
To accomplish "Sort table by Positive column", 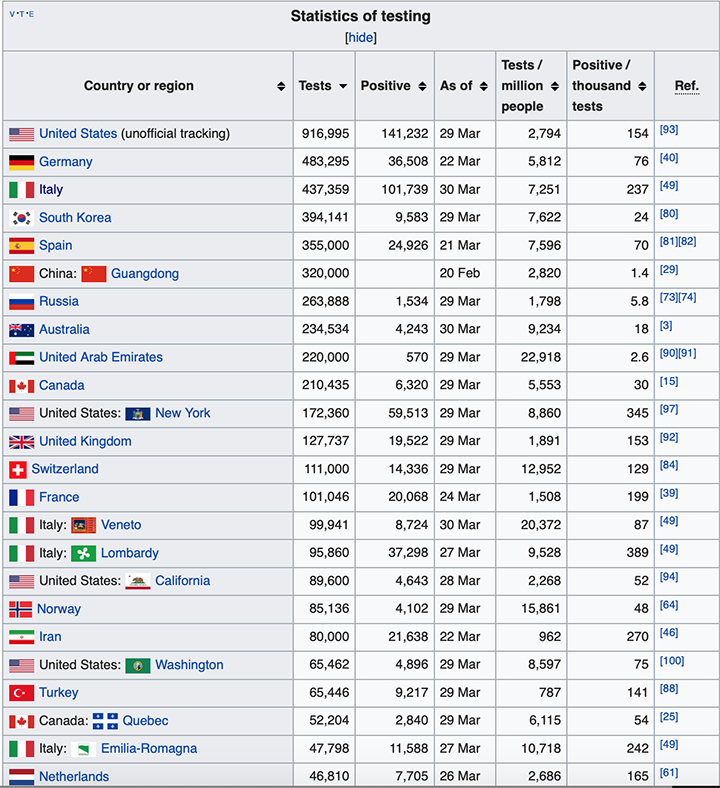I will tap(422, 86).
